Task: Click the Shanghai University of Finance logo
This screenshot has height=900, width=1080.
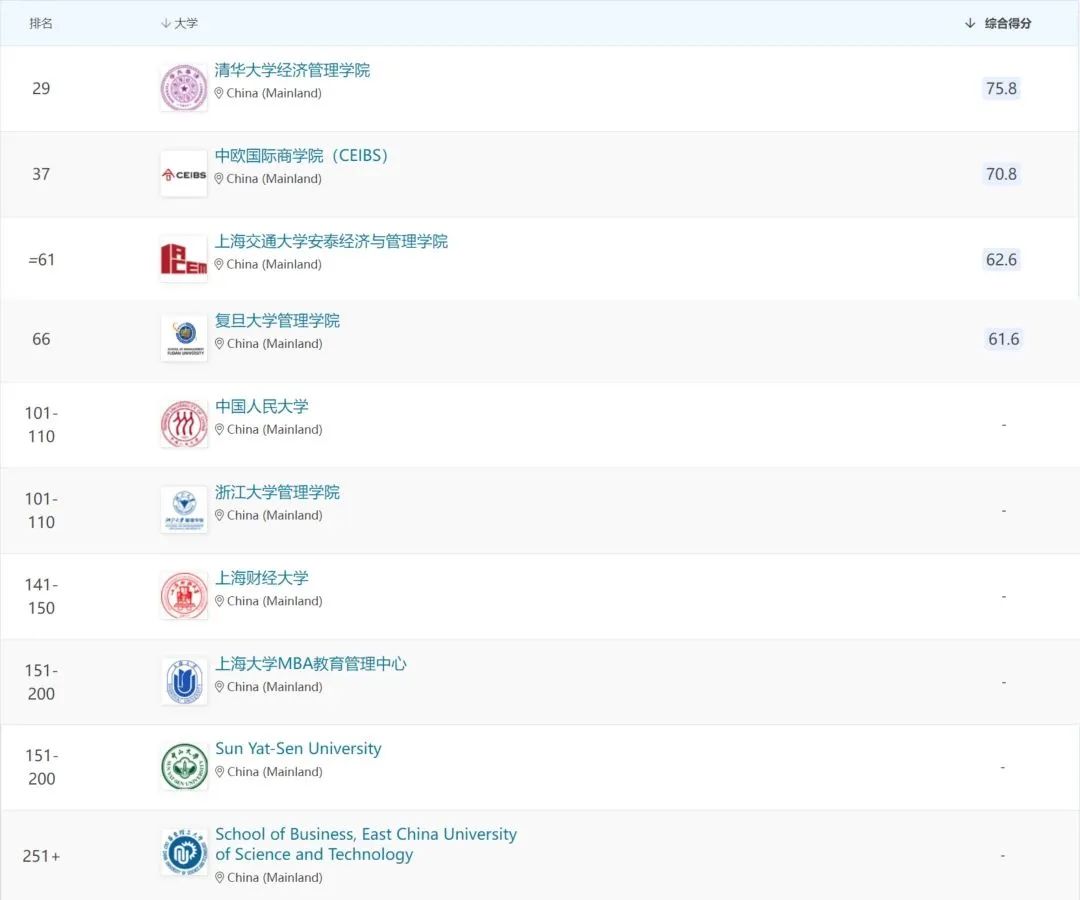Action: (x=184, y=596)
